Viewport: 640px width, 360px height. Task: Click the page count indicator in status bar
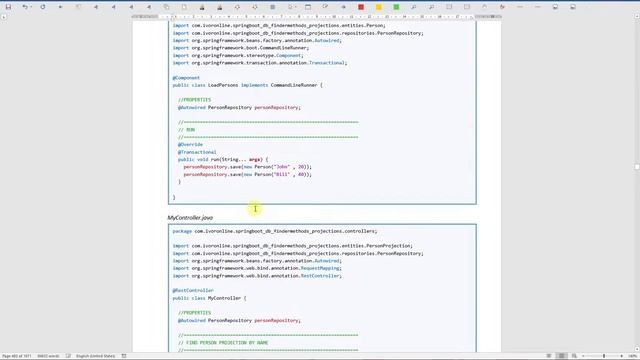click(17, 356)
